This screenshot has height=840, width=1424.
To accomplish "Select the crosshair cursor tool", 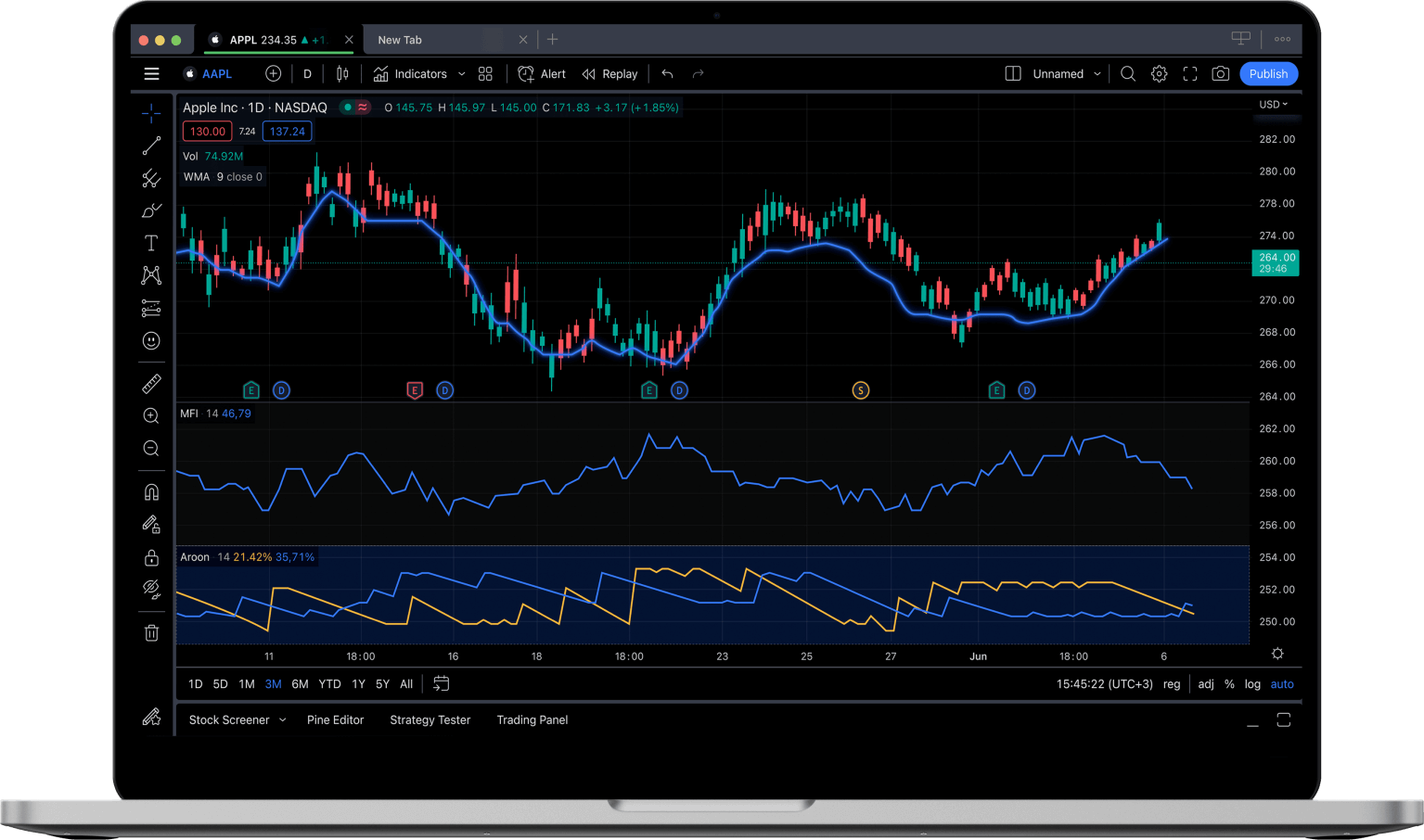I will tap(151, 113).
